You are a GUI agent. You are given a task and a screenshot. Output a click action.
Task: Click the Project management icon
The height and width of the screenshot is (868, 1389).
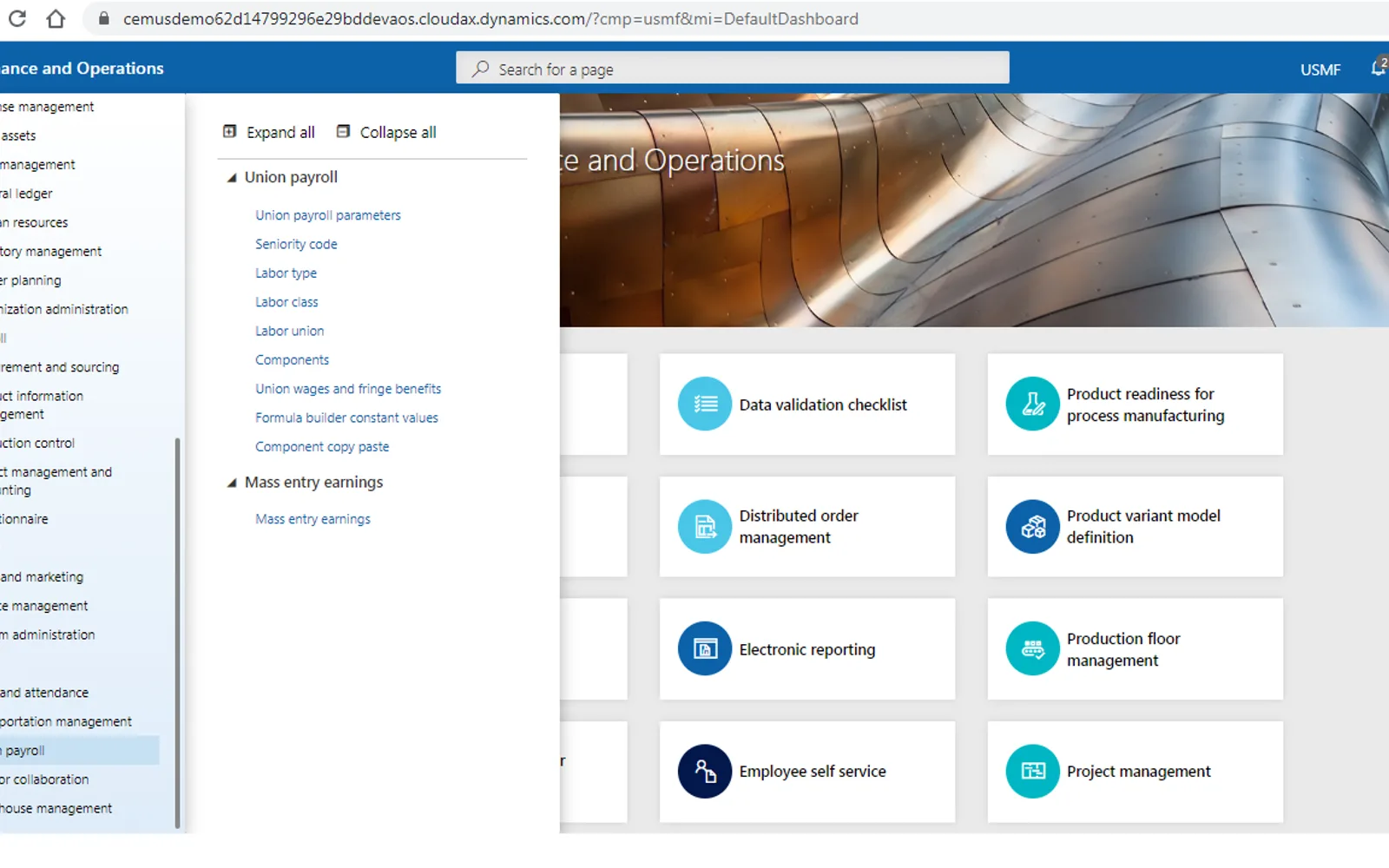pos(1032,771)
